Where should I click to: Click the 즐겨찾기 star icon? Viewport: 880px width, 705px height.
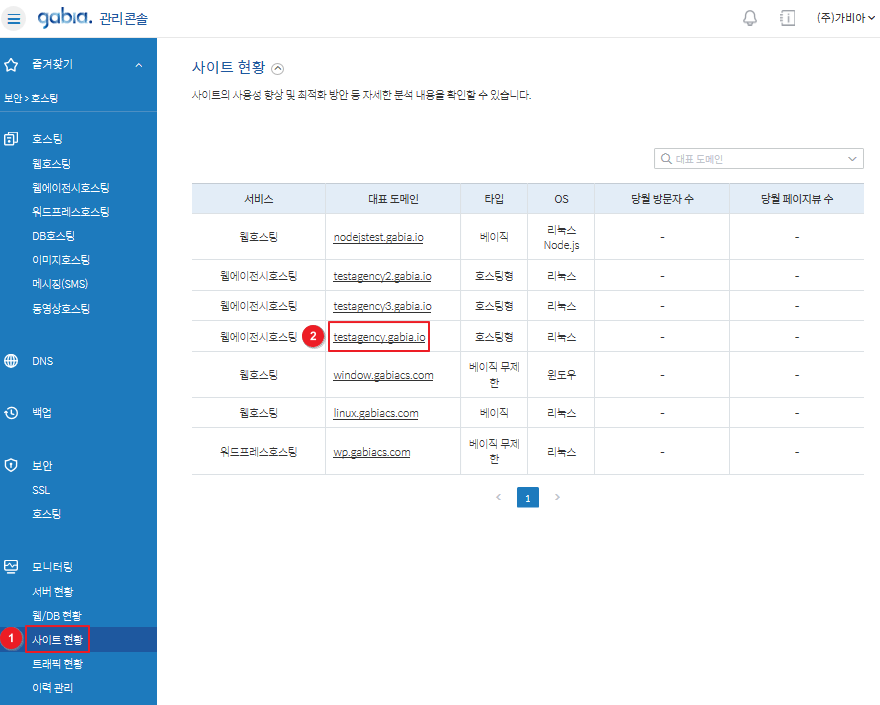tap(11, 65)
